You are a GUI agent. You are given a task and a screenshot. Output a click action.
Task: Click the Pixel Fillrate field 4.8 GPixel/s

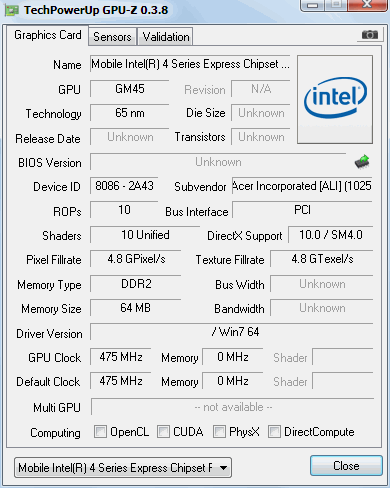(136, 259)
